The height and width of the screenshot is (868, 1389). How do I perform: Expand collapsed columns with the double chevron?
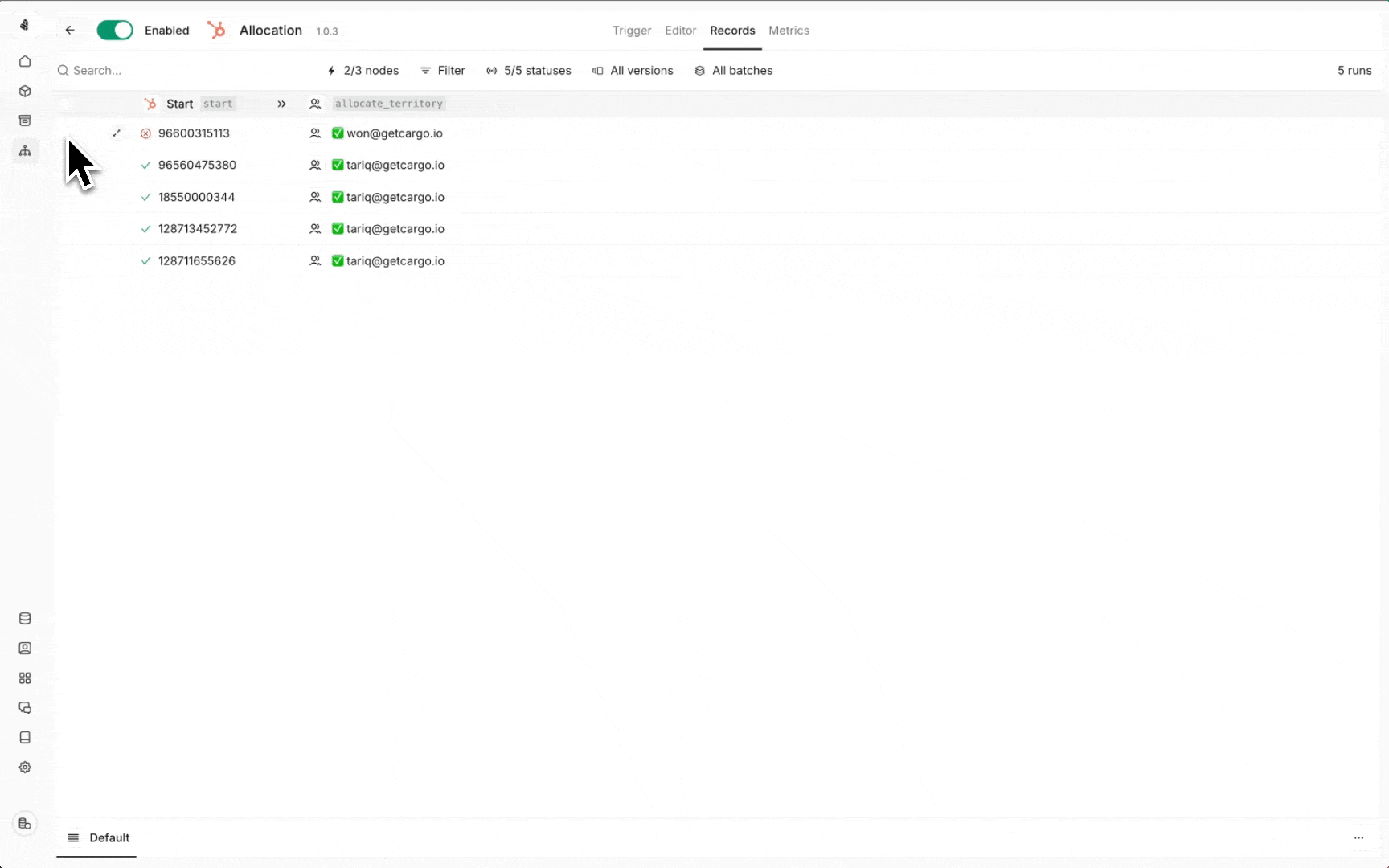click(281, 104)
